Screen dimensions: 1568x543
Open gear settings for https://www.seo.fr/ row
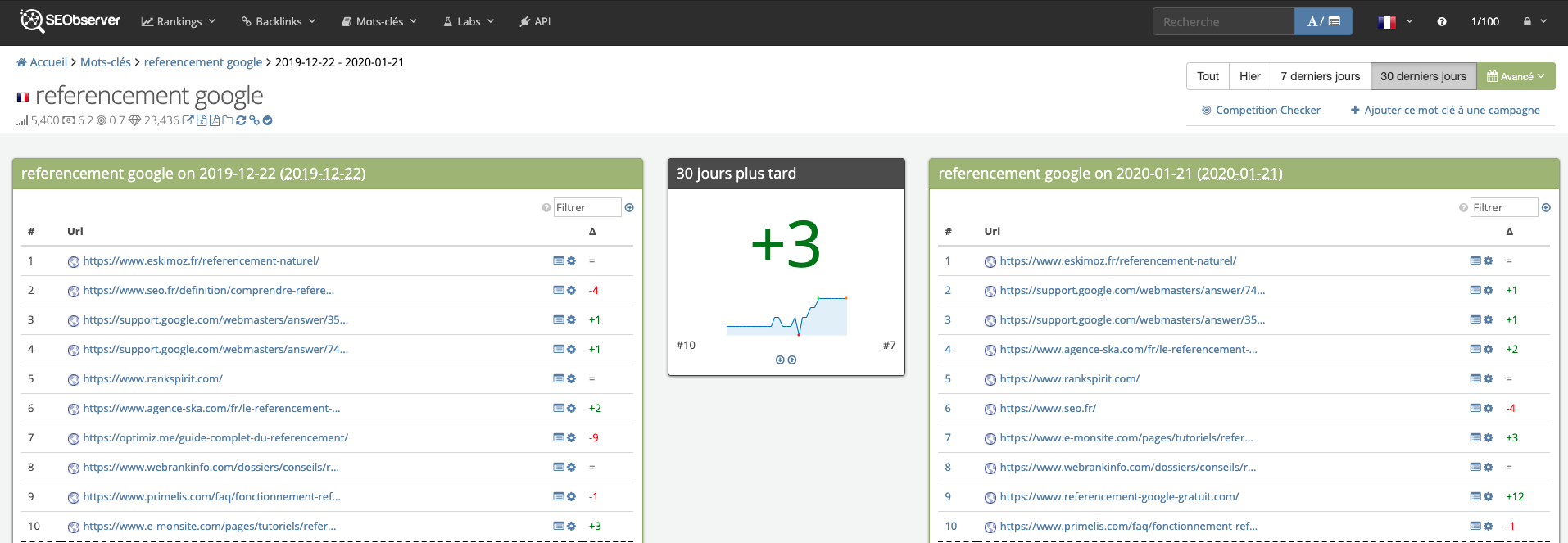click(1489, 408)
